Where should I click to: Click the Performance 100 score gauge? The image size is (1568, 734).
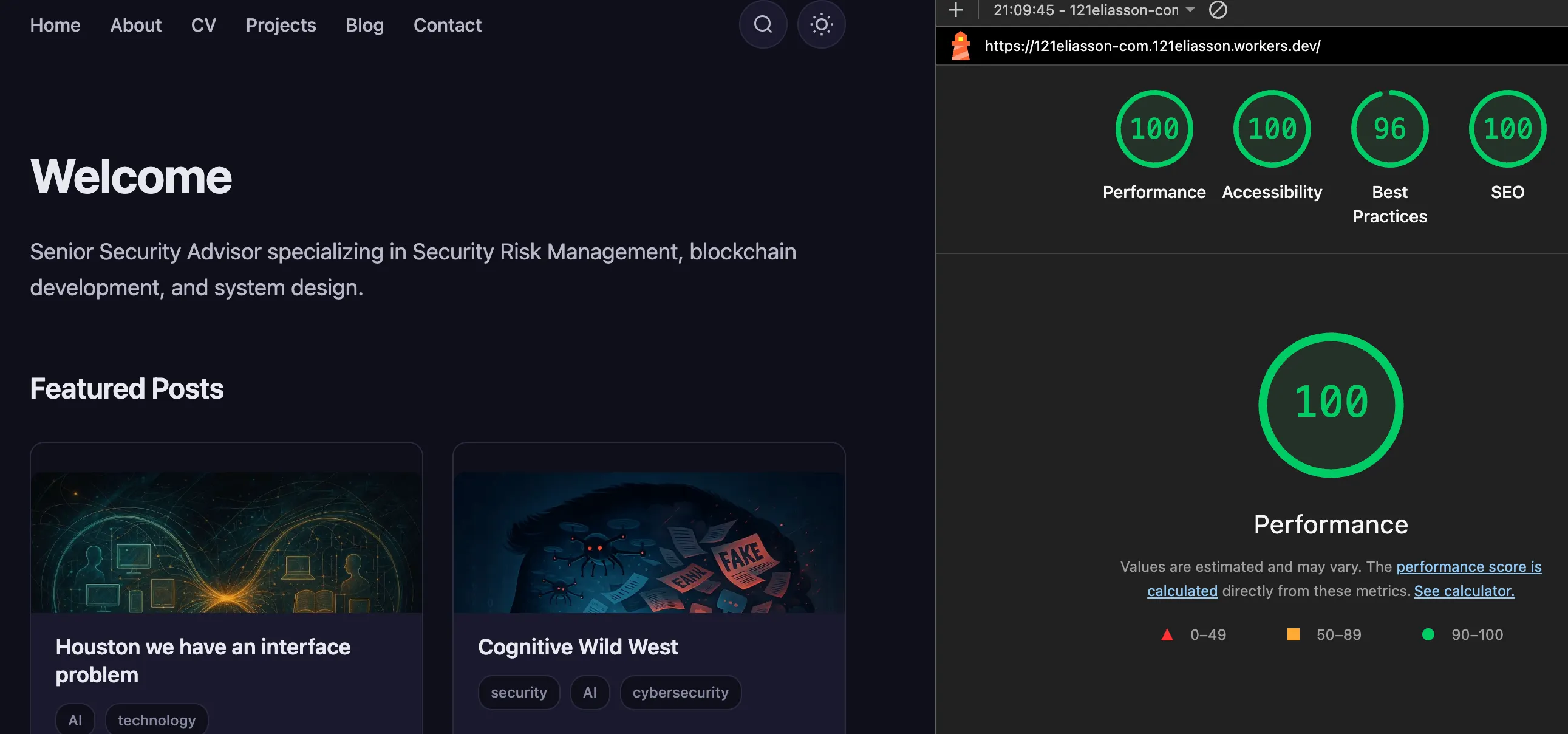tap(1154, 129)
